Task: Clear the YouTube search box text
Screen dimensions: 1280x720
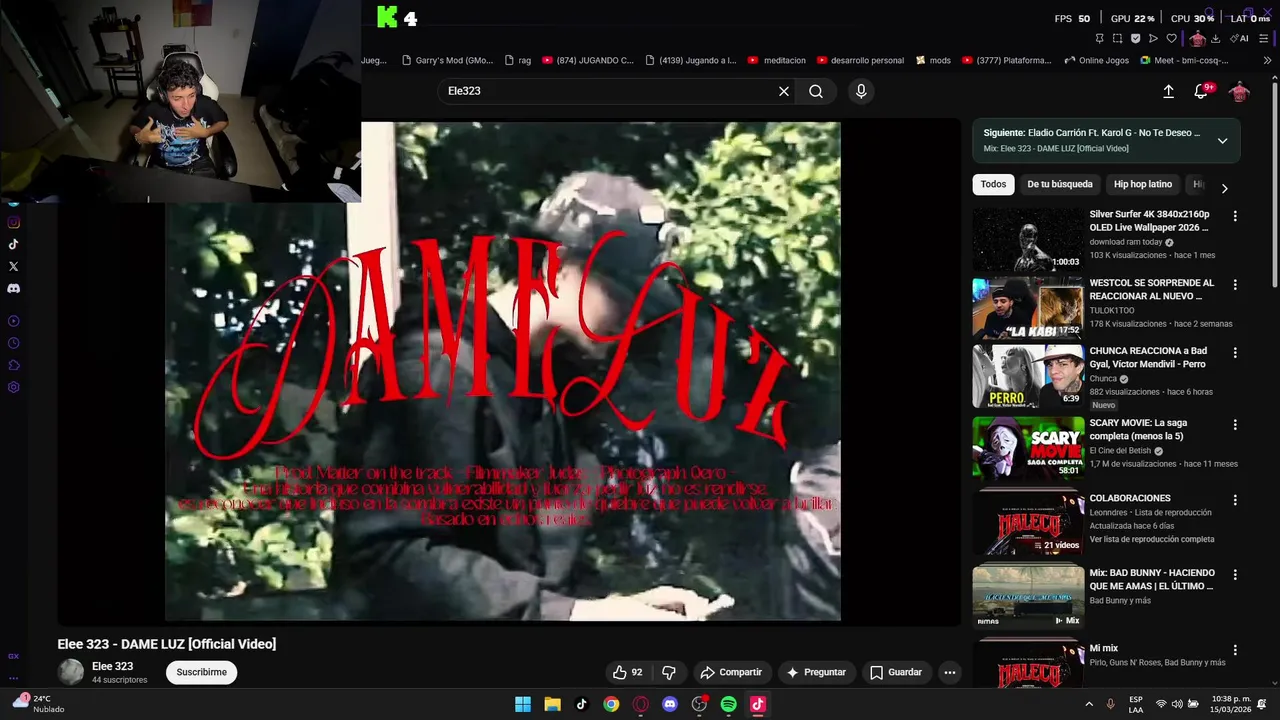Action: (x=784, y=91)
